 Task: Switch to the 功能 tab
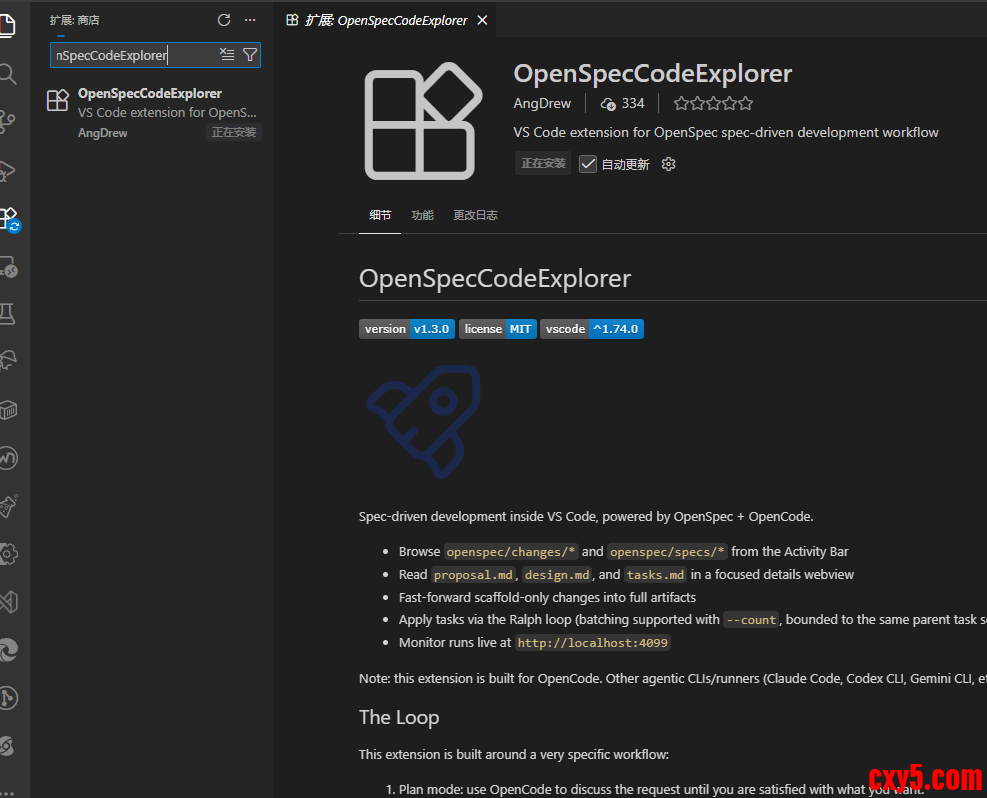coord(422,215)
